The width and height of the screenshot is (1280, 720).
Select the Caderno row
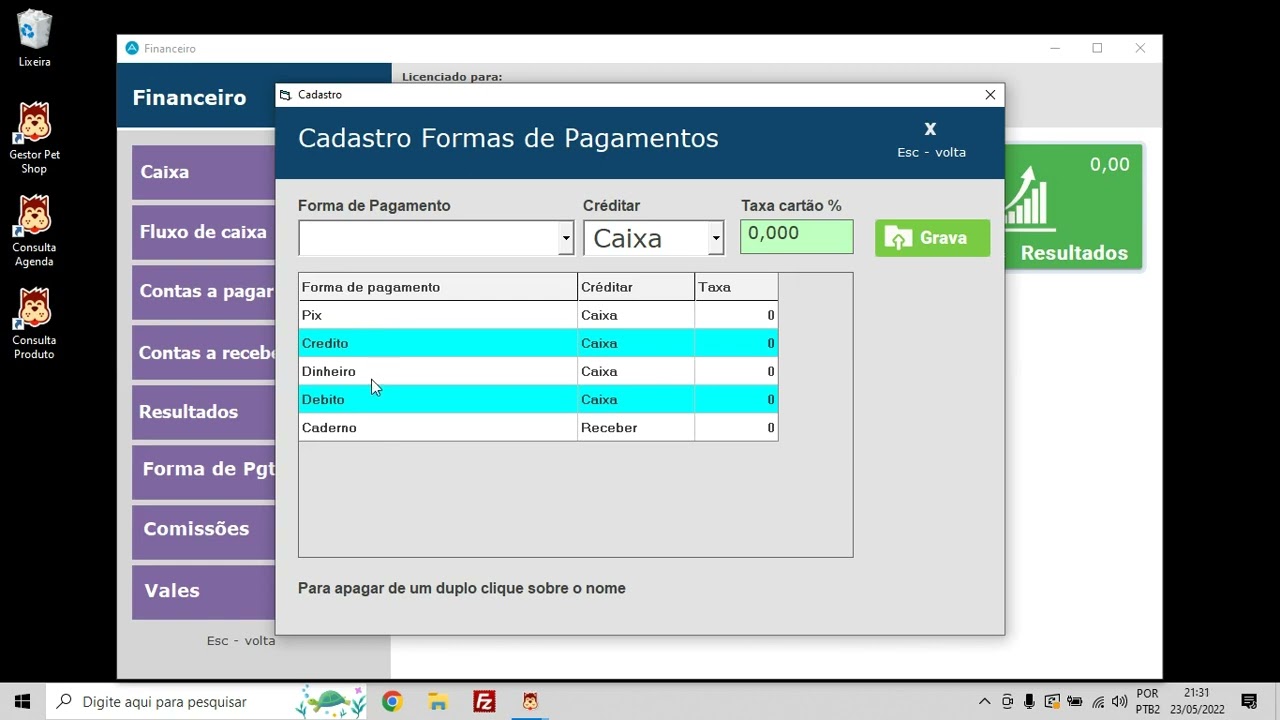coord(538,427)
